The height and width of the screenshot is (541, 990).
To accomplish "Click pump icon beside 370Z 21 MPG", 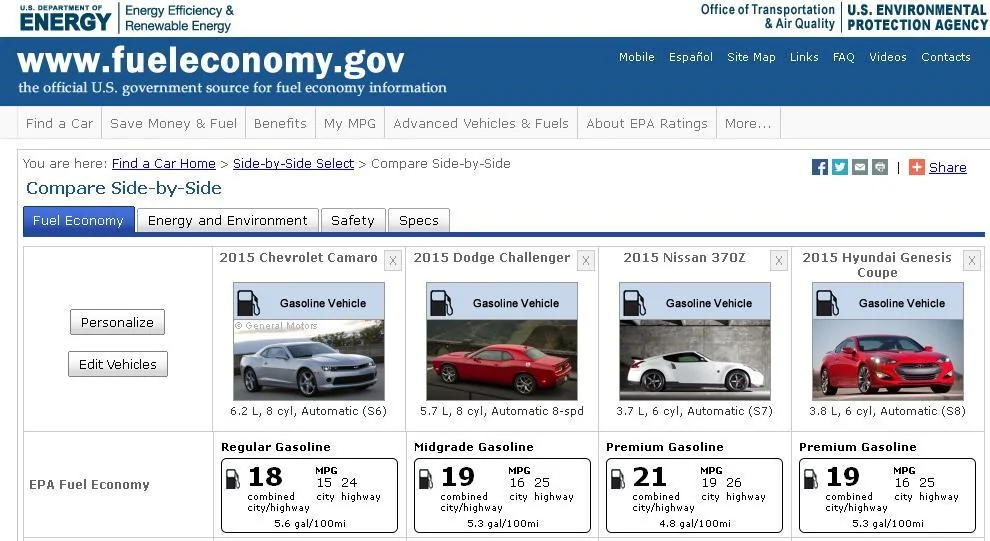I will pyautogui.click(x=618, y=479).
